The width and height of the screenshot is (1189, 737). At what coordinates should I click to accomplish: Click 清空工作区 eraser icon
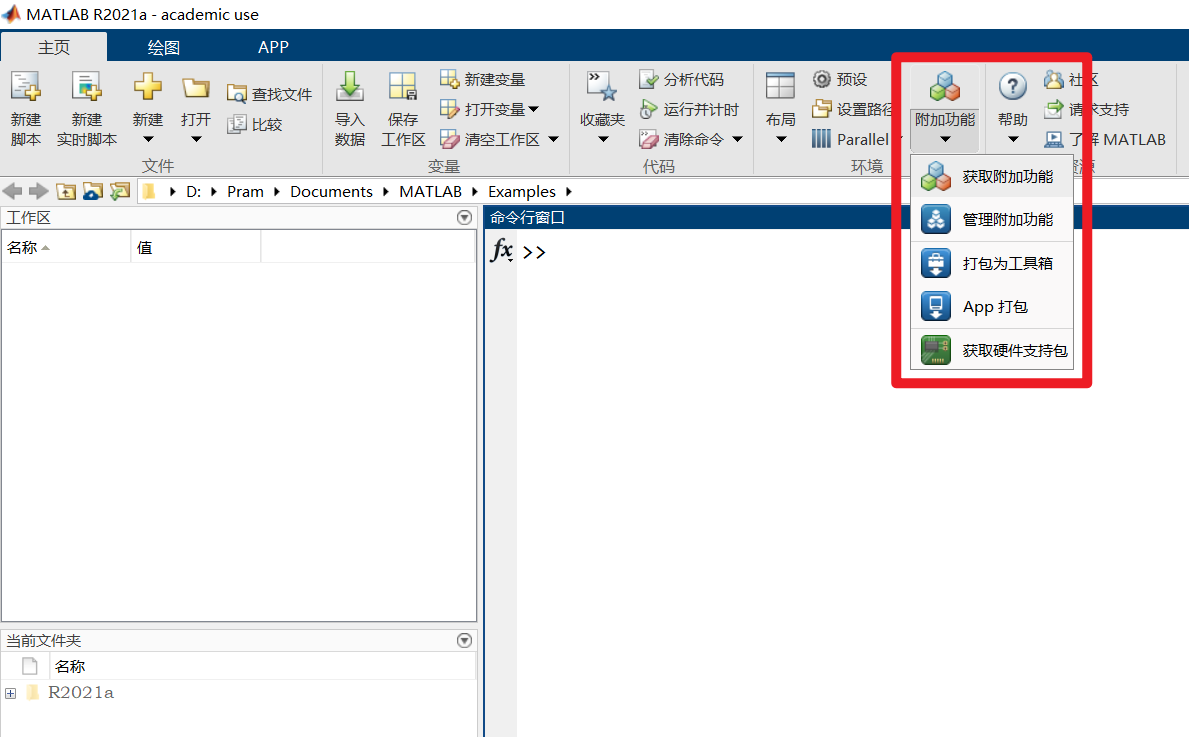[450, 140]
